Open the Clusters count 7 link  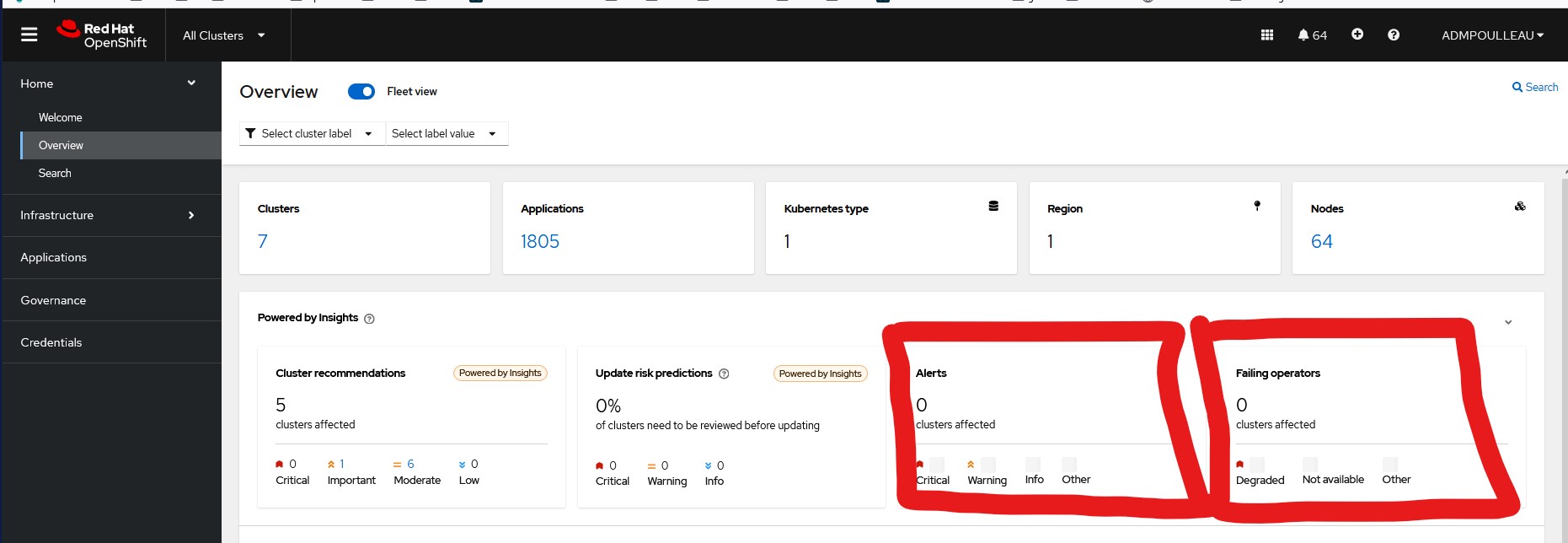pos(263,241)
